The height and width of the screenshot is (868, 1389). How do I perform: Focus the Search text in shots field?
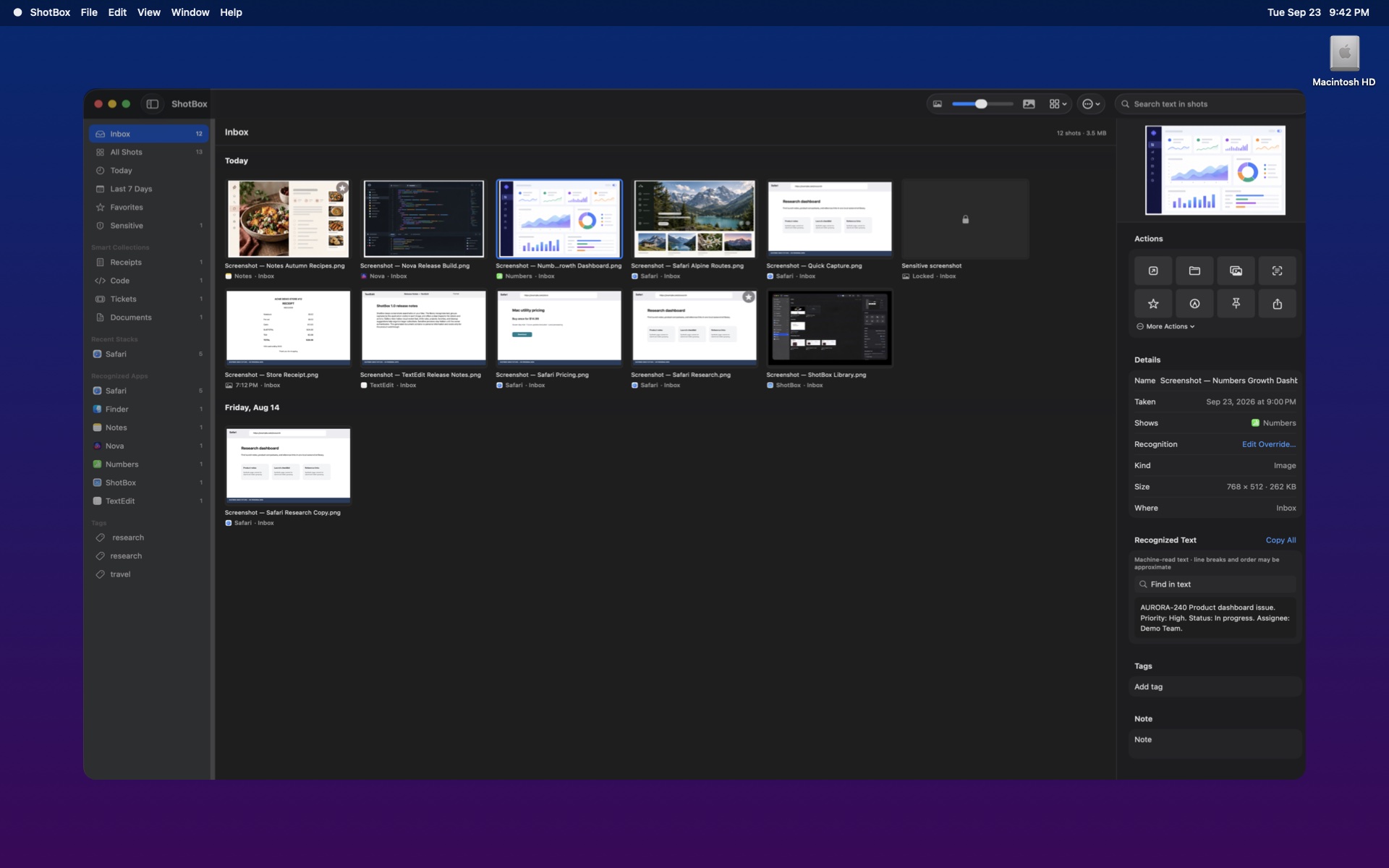click(1210, 104)
